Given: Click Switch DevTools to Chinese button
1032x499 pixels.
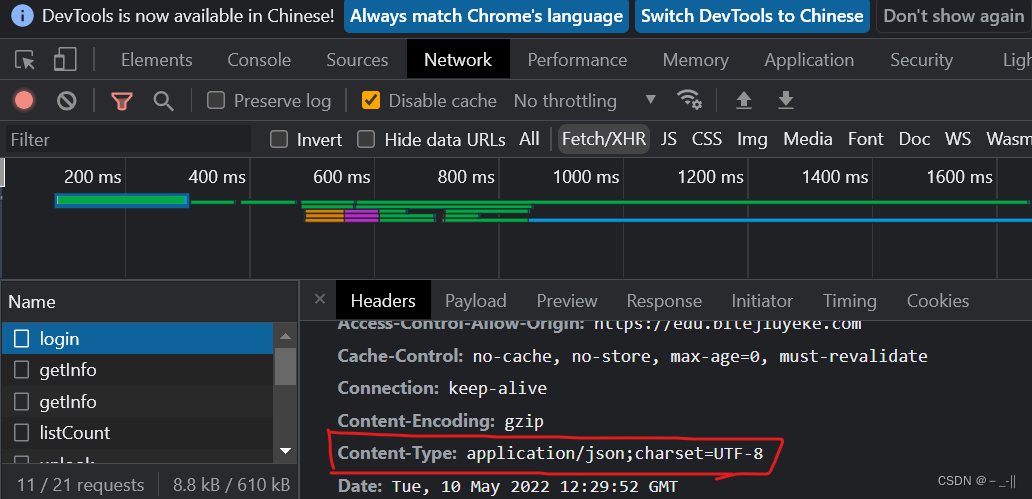Looking at the screenshot, I should [751, 16].
